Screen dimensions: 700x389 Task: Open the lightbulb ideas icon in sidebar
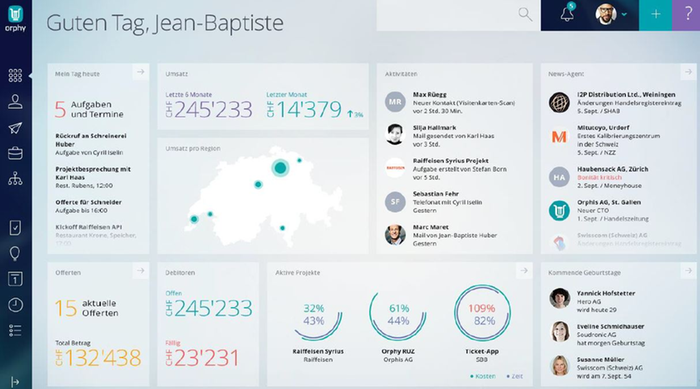coord(15,254)
